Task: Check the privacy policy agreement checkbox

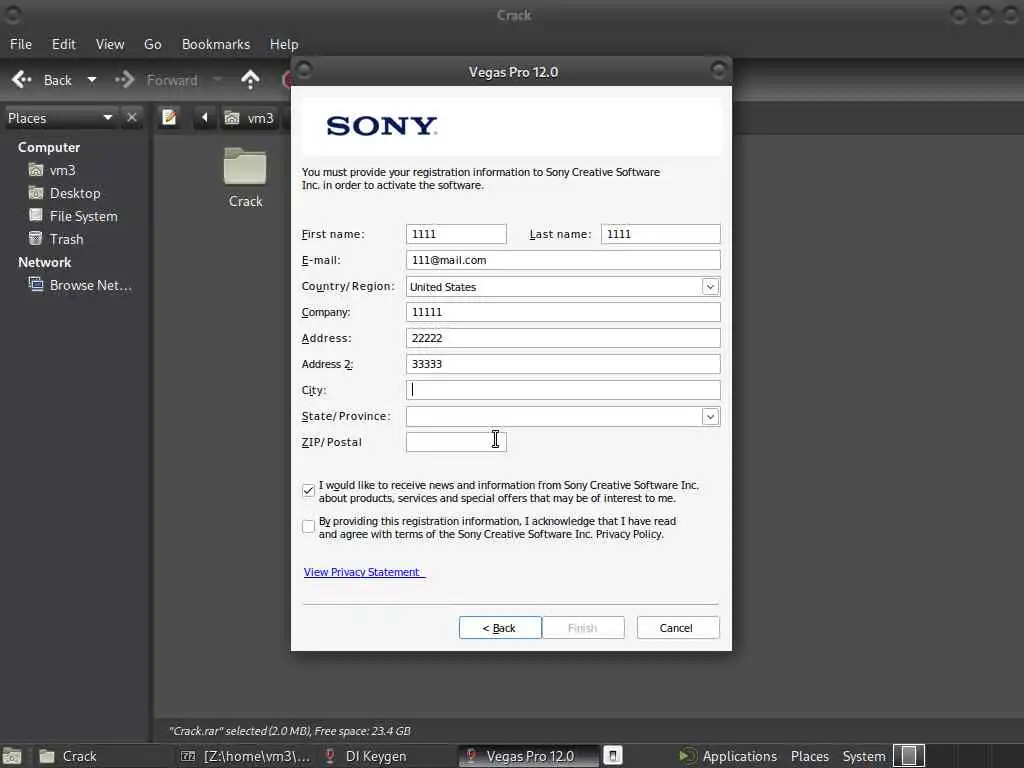Action: [308, 526]
